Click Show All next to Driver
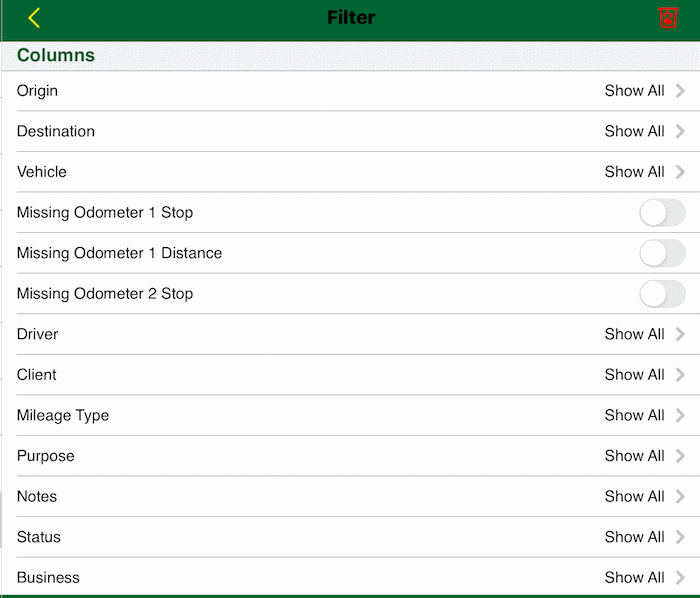This screenshot has height=598, width=700. 634,334
